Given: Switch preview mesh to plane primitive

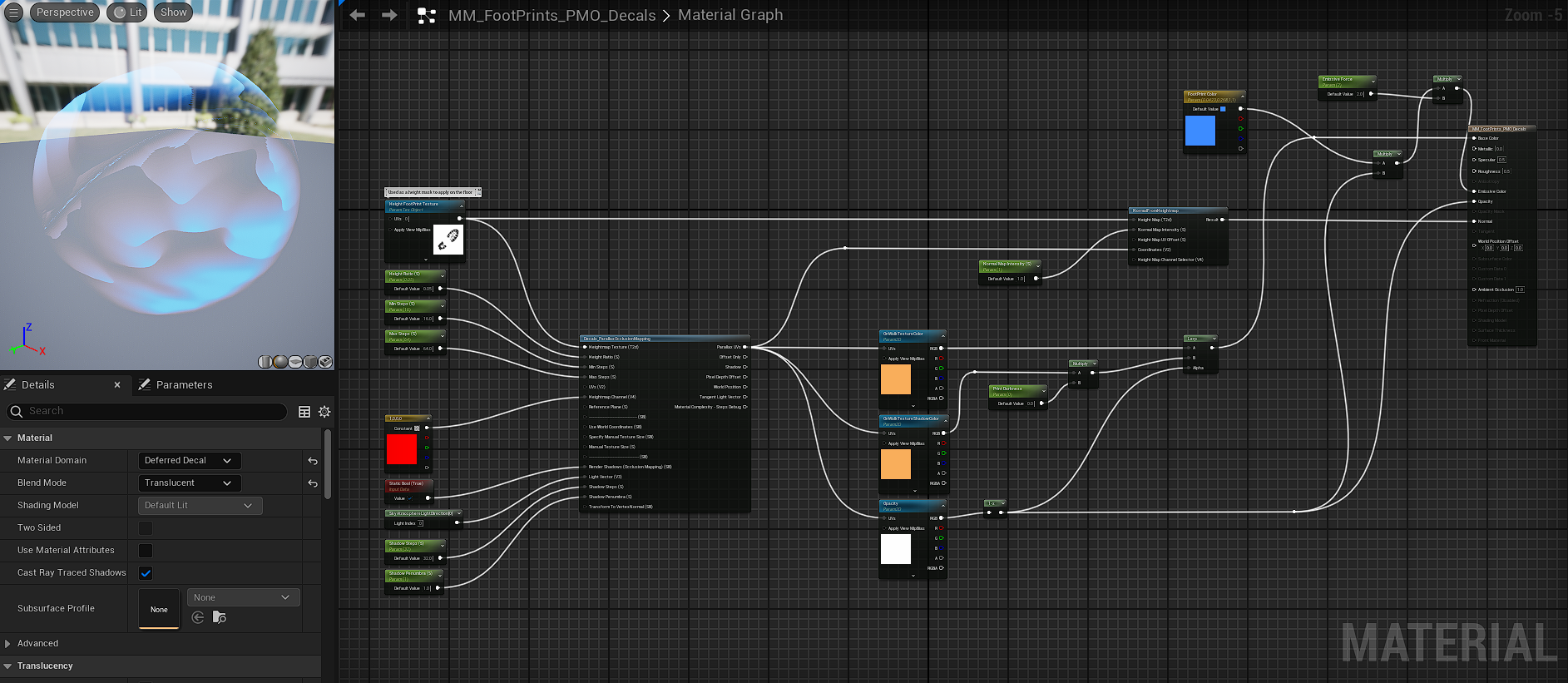Looking at the screenshot, I should (x=295, y=362).
